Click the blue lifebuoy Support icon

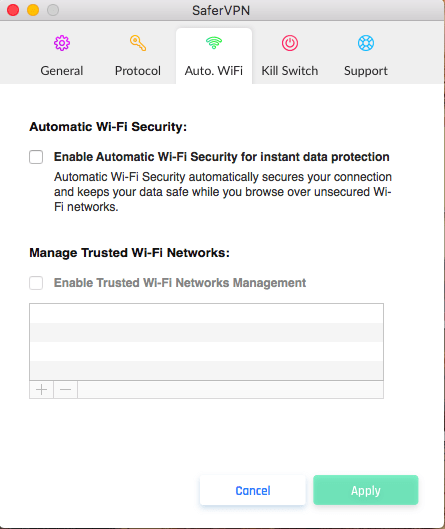point(366,43)
